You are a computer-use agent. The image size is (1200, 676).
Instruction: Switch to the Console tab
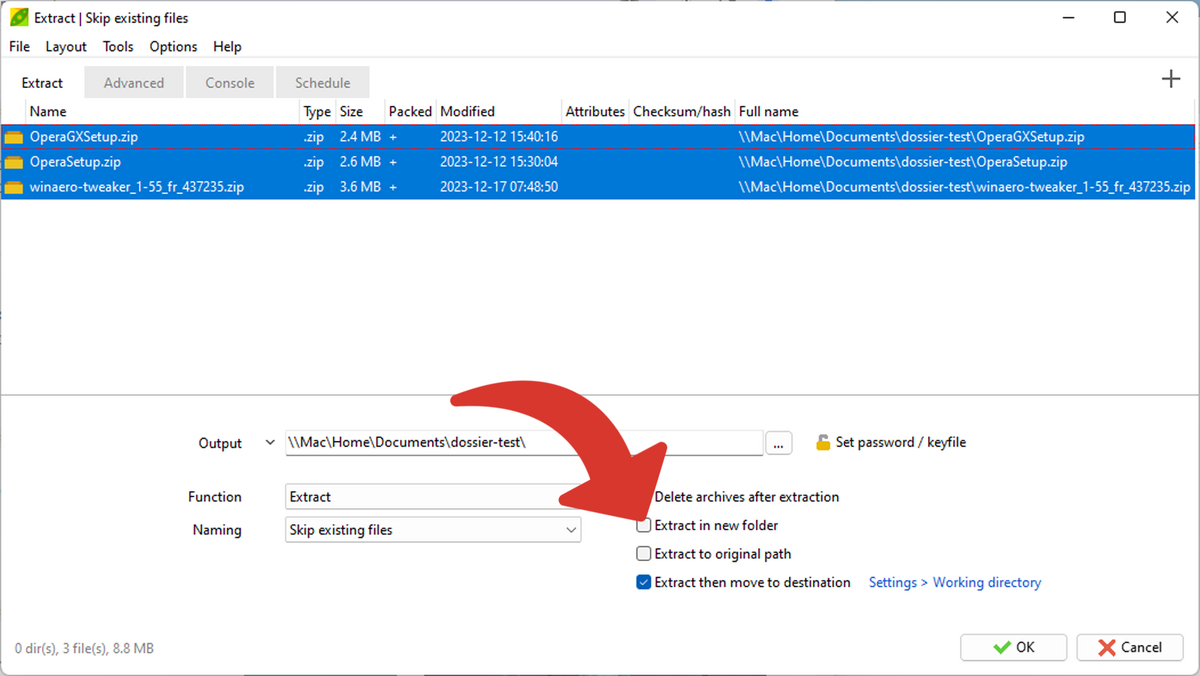point(230,83)
